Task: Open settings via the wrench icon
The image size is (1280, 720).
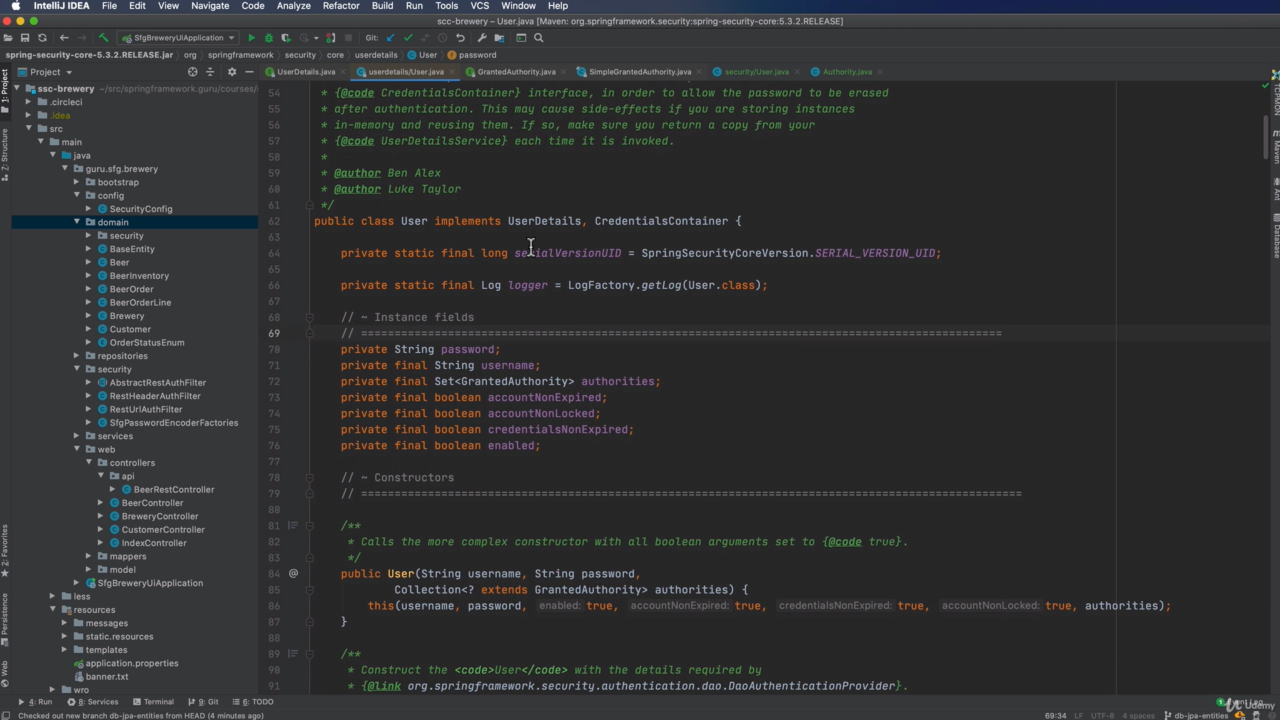Action: click(x=482, y=38)
